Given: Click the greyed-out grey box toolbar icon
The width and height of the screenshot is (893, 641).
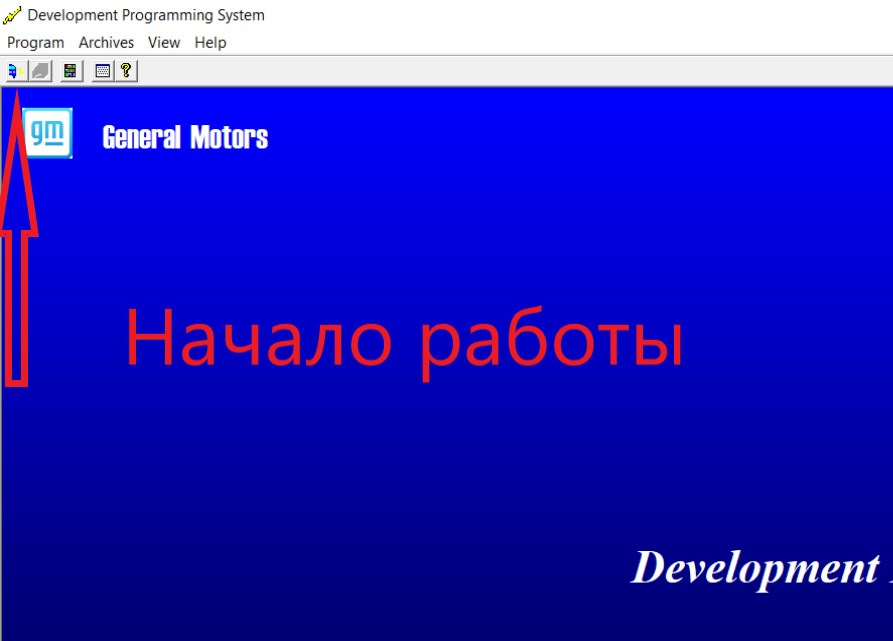Looking at the screenshot, I should tap(40, 71).
